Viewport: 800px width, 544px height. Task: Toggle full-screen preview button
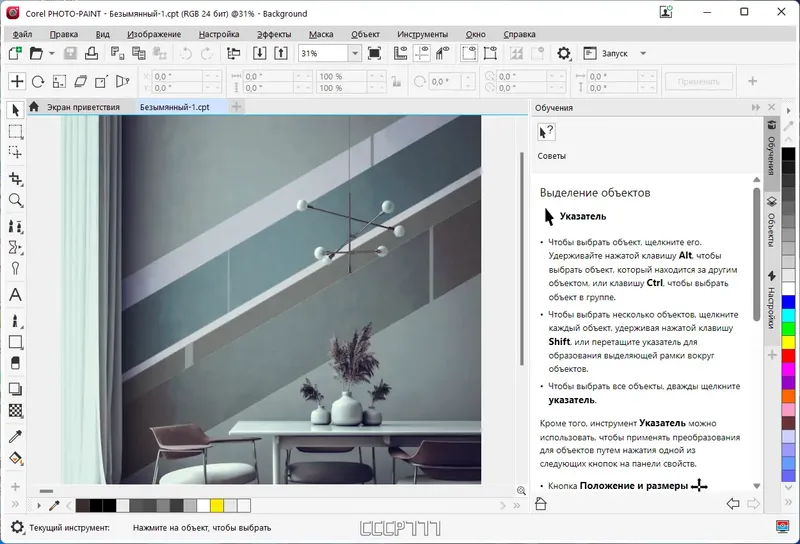pyautogui.click(x=374, y=53)
